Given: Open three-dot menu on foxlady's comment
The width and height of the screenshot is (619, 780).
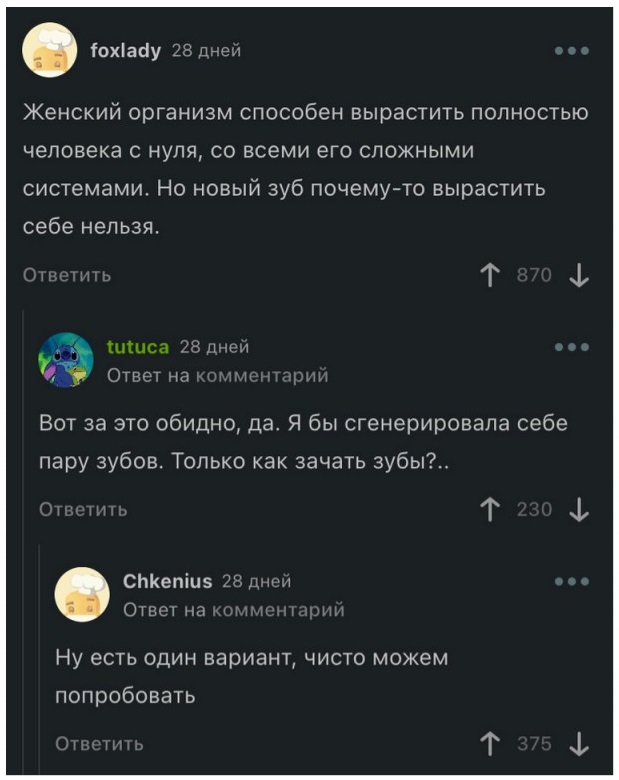Looking at the screenshot, I should pyautogui.click(x=571, y=50).
